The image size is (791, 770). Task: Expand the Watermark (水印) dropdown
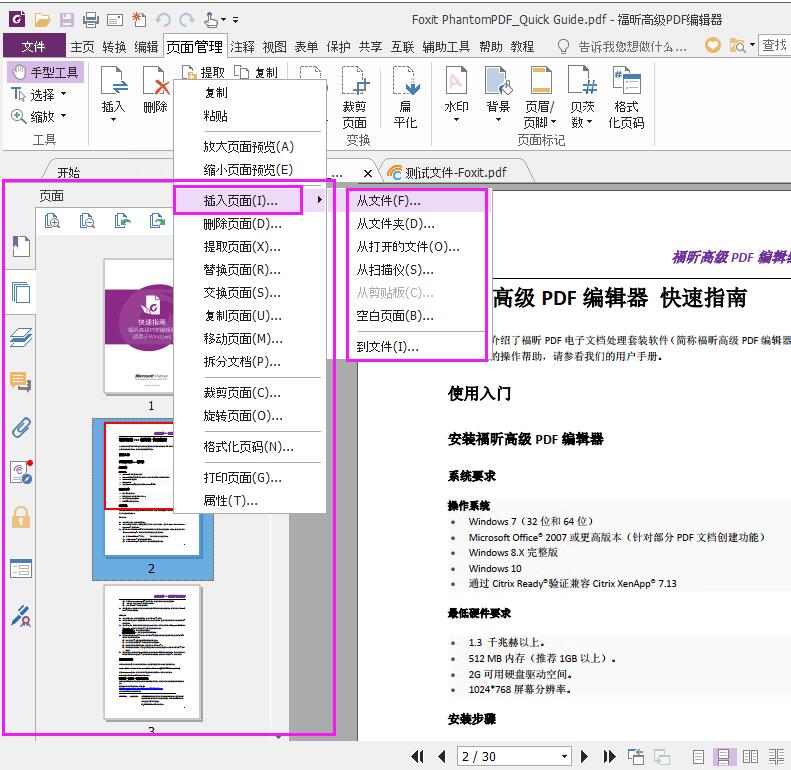pyautogui.click(x=456, y=121)
